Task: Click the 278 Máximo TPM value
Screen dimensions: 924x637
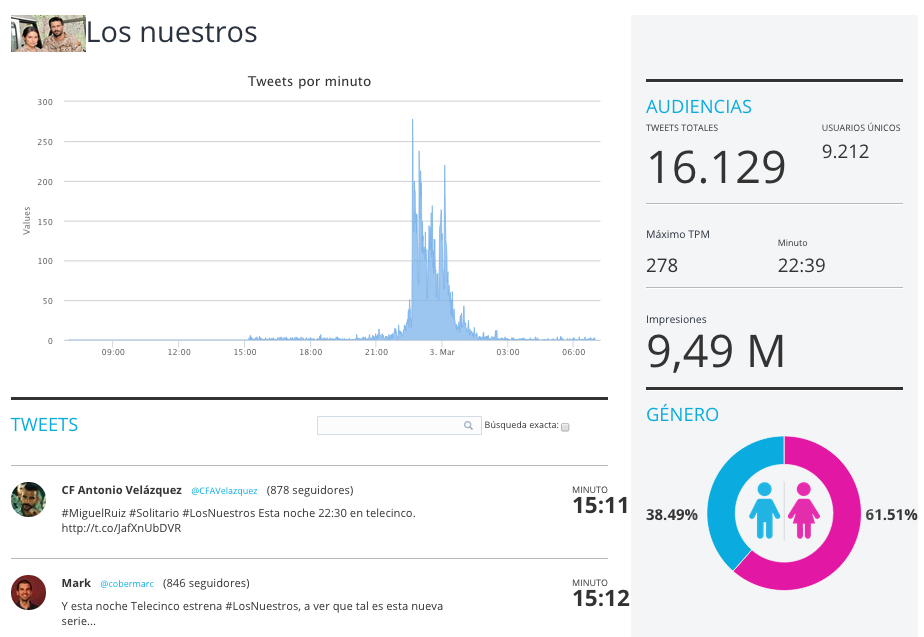Action: point(662,266)
